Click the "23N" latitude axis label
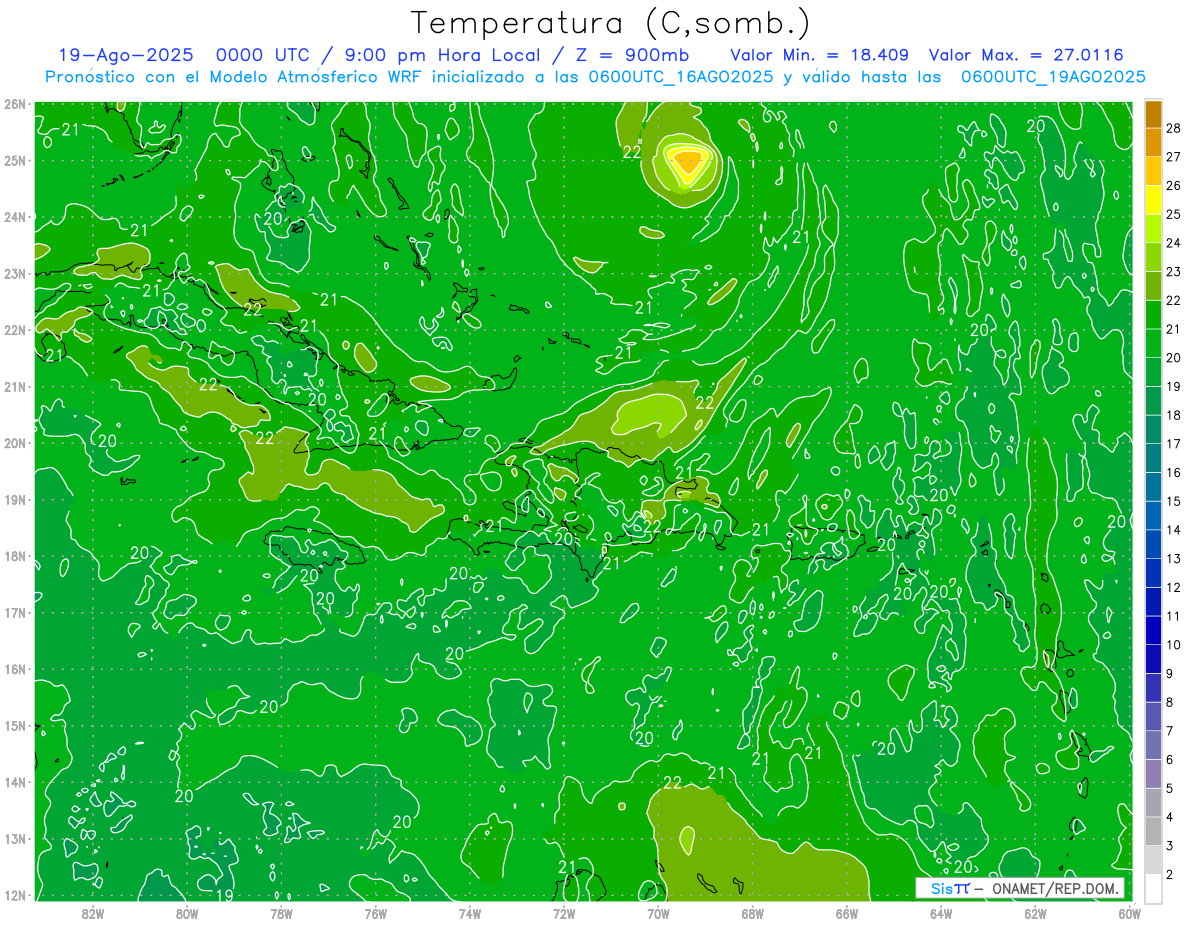Image resolution: width=1200 pixels, height=927 pixels. tap(14, 273)
